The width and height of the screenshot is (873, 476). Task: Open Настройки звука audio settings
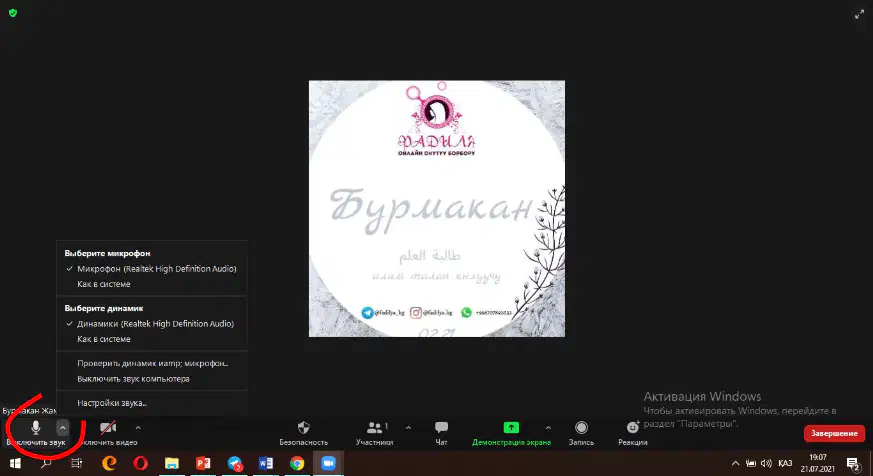point(112,403)
